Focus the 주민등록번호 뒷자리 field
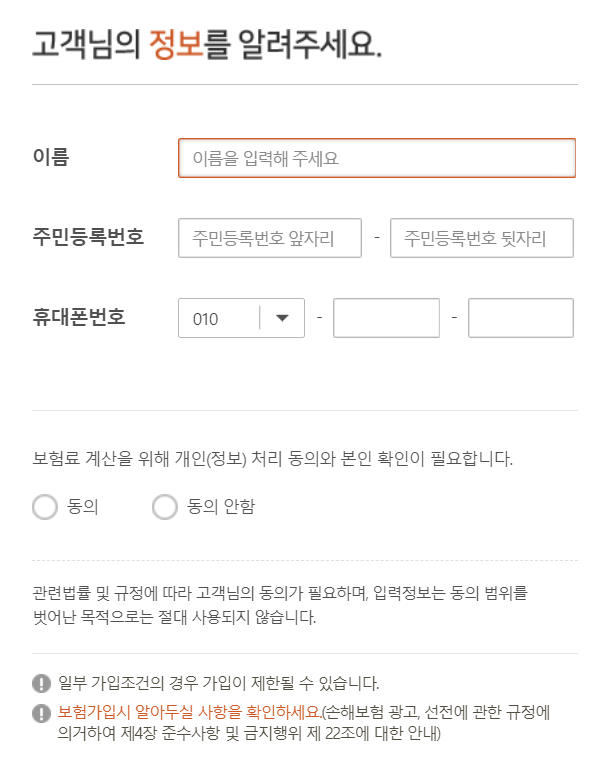The image size is (613, 781). [482, 238]
